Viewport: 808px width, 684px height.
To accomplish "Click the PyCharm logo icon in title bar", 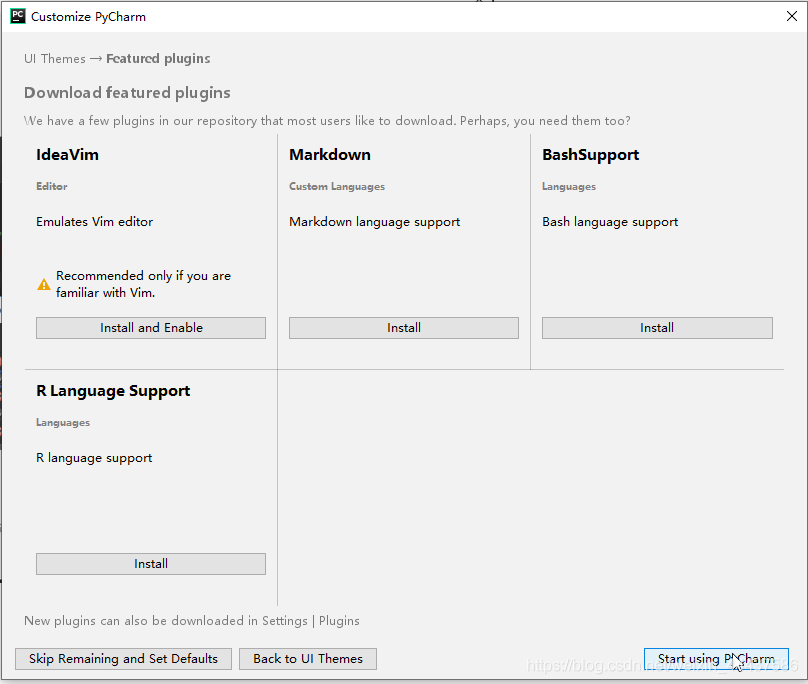I will (x=18, y=16).
